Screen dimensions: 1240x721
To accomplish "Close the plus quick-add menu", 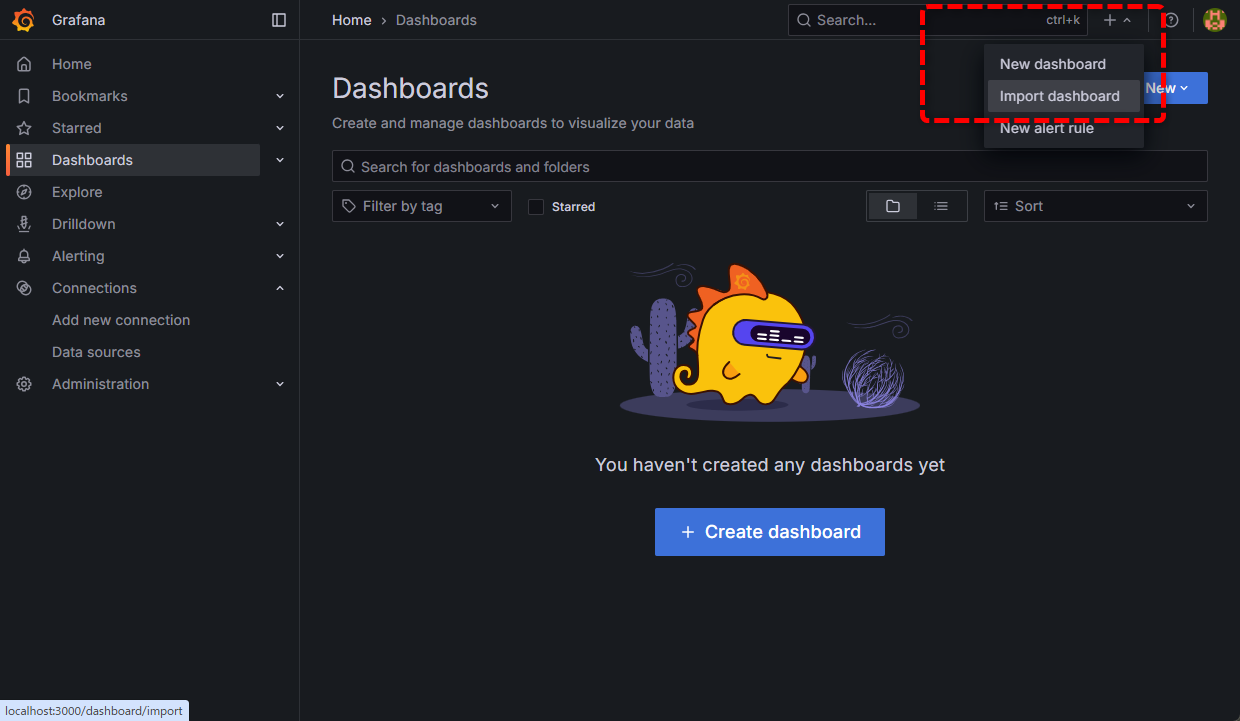I will point(1117,20).
